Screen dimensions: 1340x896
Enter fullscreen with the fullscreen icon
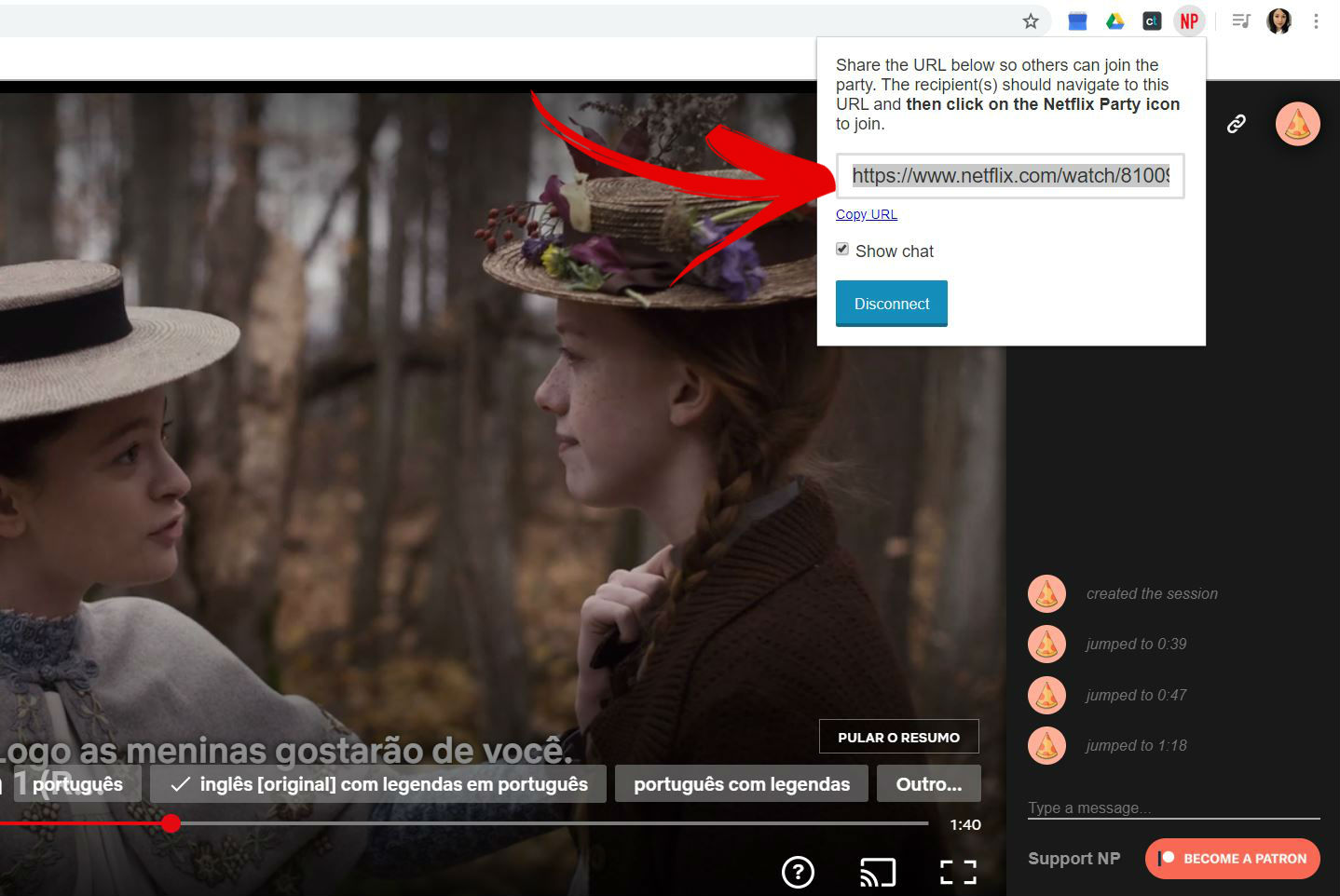pos(958,873)
